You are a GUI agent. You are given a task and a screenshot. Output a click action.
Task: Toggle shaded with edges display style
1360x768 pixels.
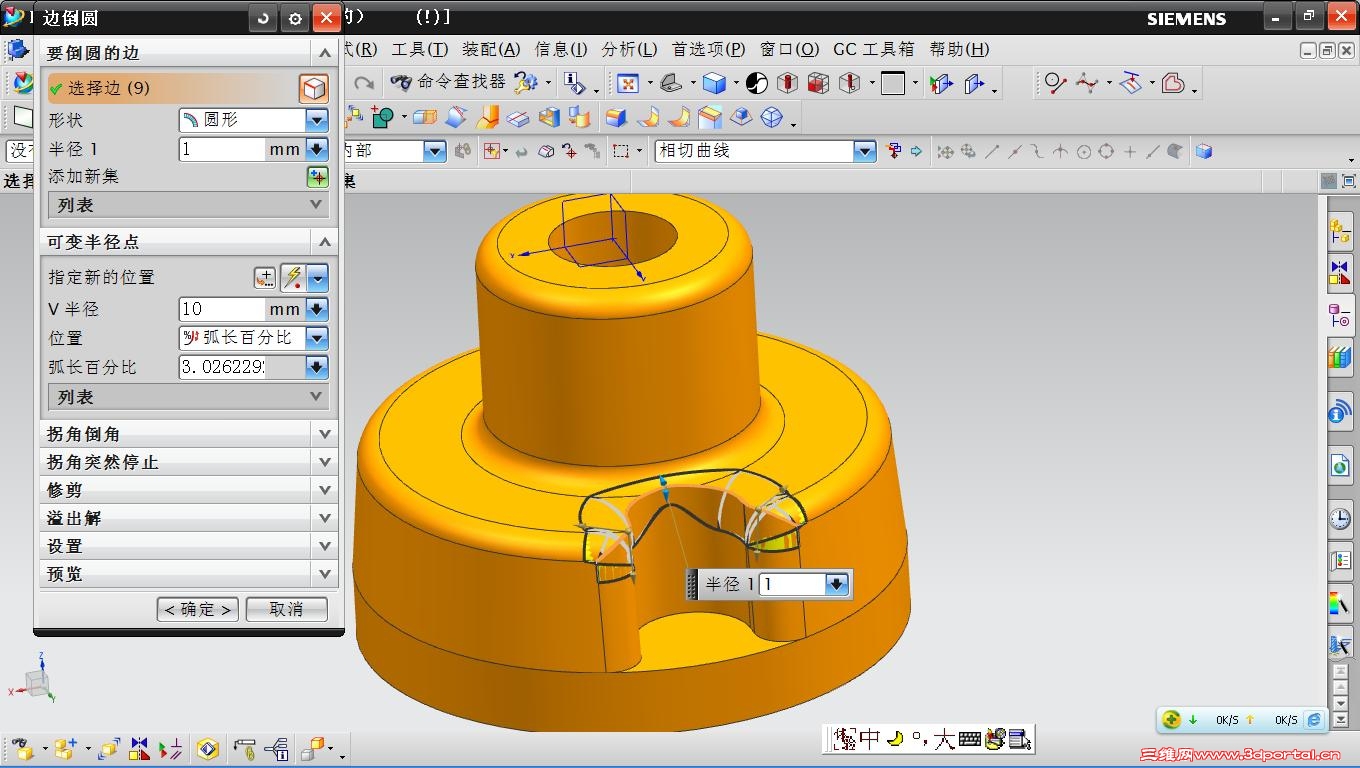point(713,83)
